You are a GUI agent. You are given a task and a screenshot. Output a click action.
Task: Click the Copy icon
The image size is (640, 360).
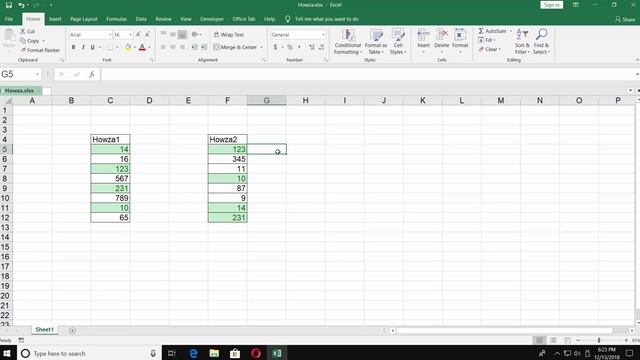[x=23, y=41]
